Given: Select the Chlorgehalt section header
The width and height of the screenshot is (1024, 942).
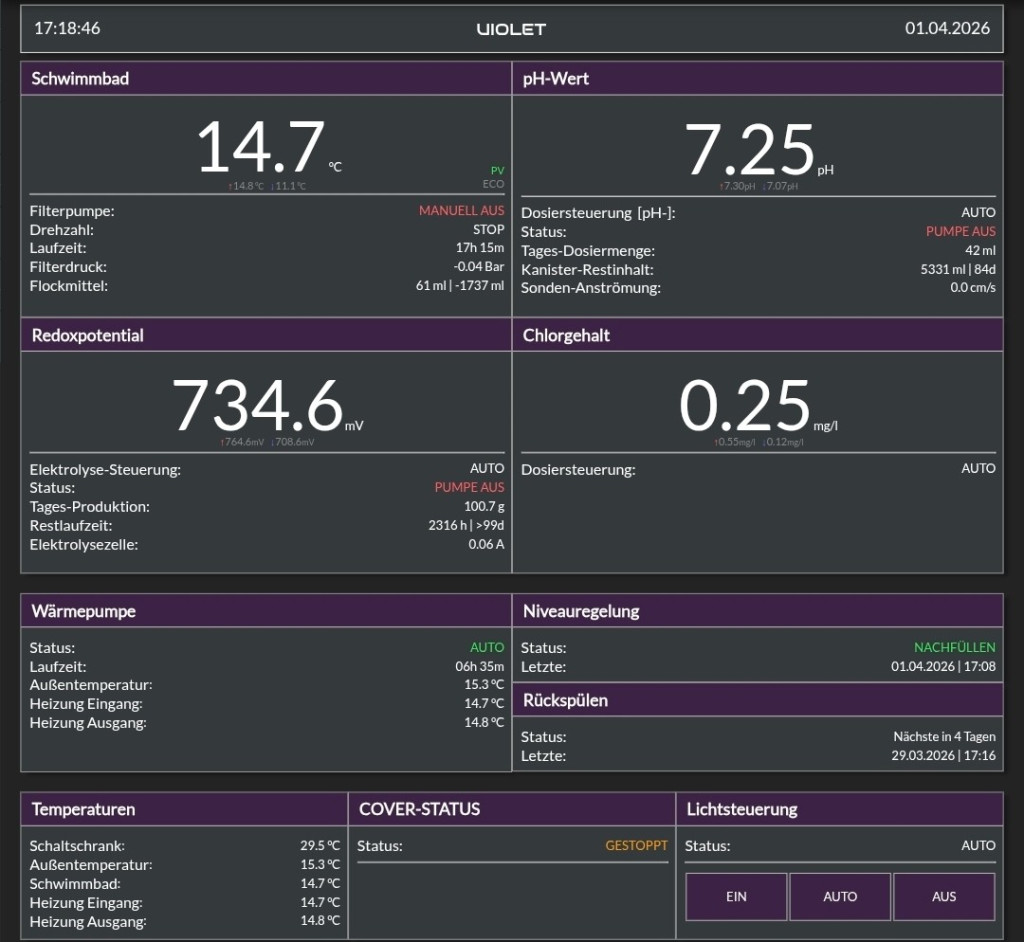Looking at the screenshot, I should [758, 335].
